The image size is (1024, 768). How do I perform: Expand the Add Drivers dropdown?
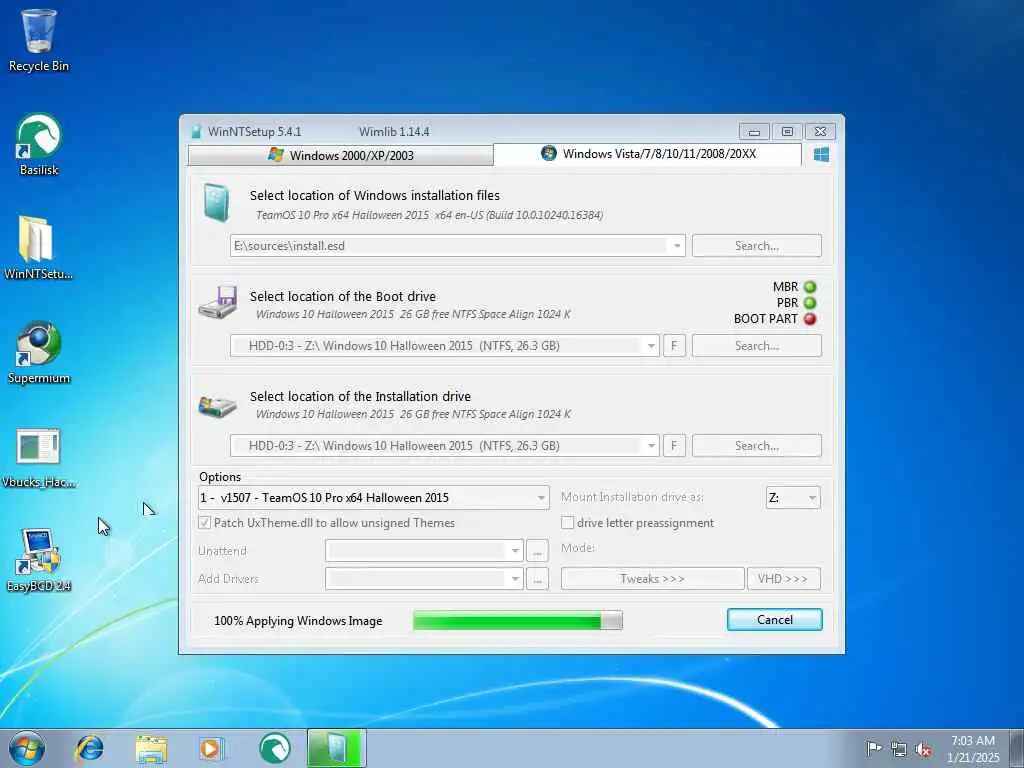[x=515, y=579]
